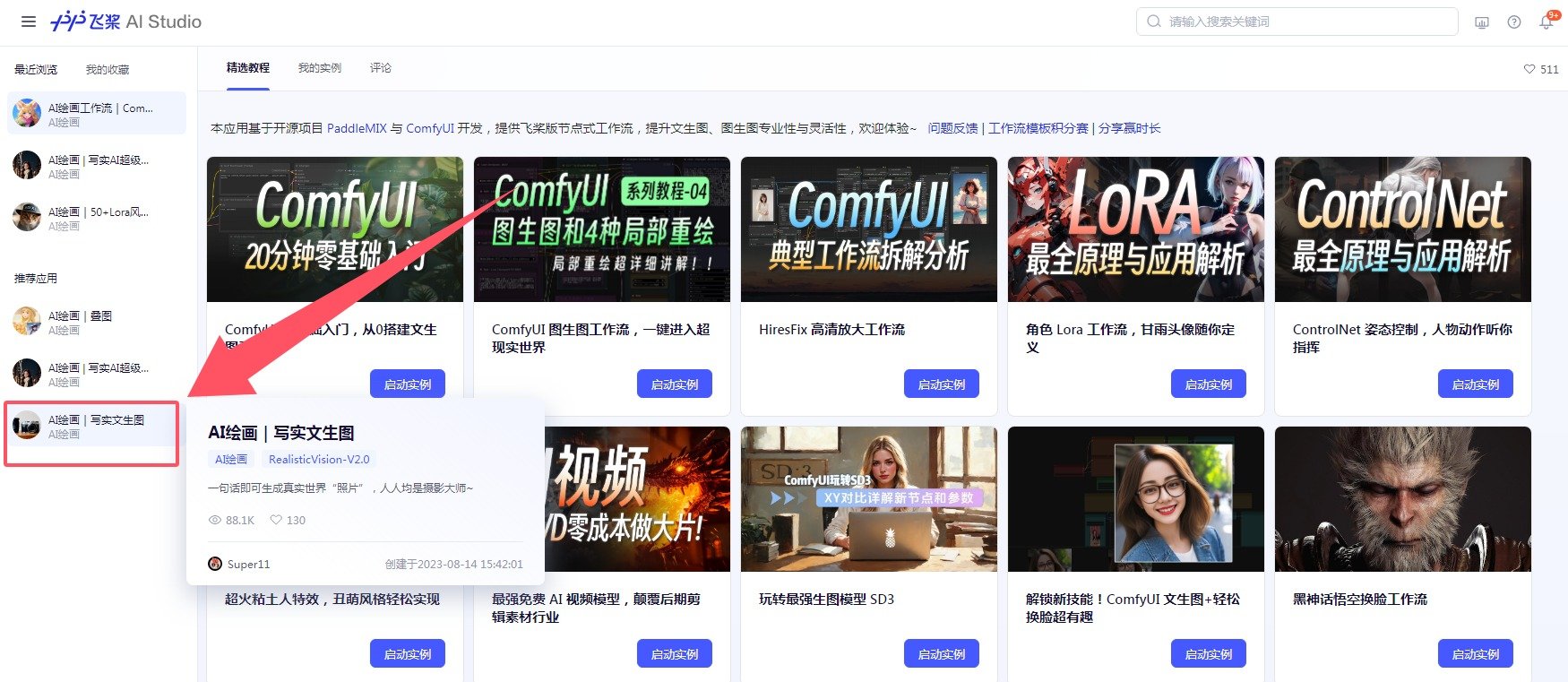Click the AI绘画 tag in popup

[231, 459]
